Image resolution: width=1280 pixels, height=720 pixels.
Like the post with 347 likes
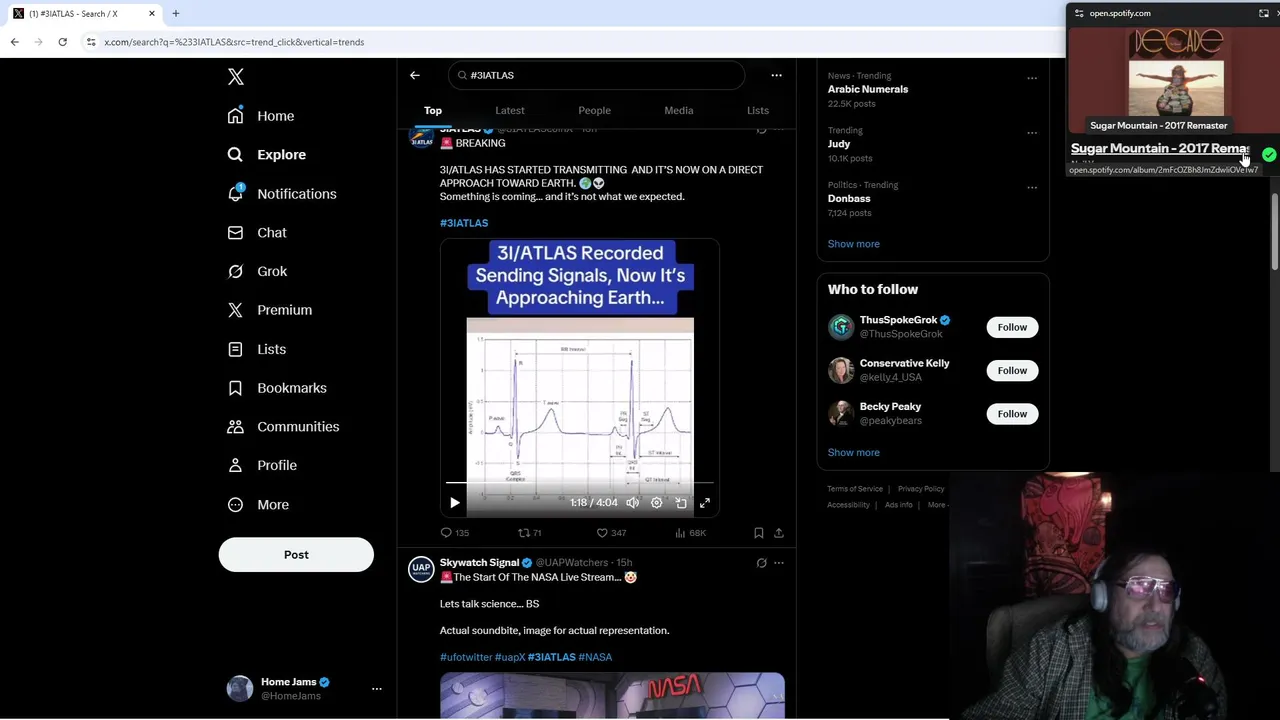(611, 533)
